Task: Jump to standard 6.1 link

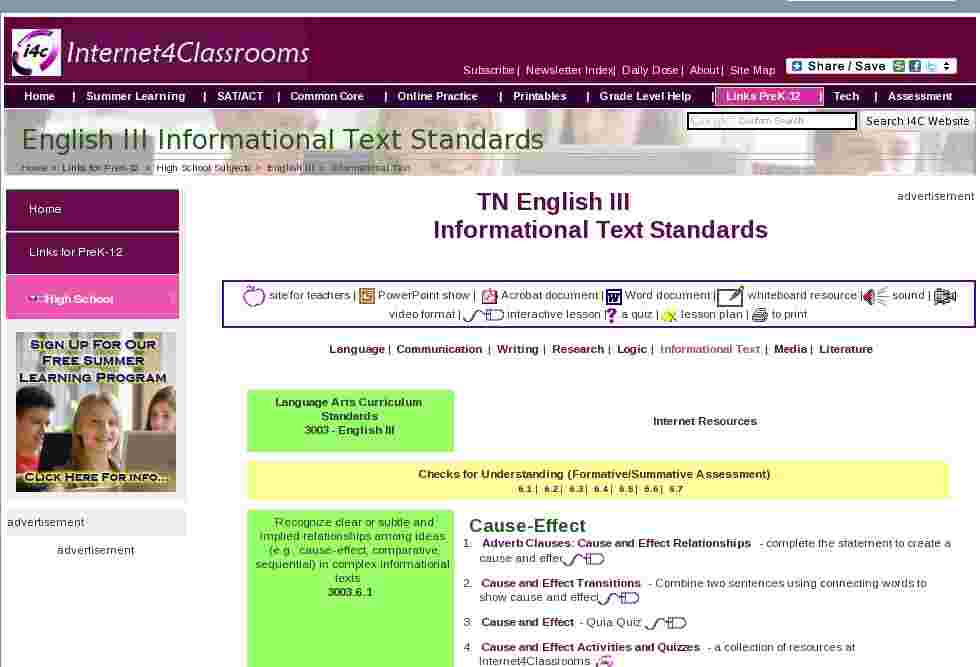Action: pos(525,489)
